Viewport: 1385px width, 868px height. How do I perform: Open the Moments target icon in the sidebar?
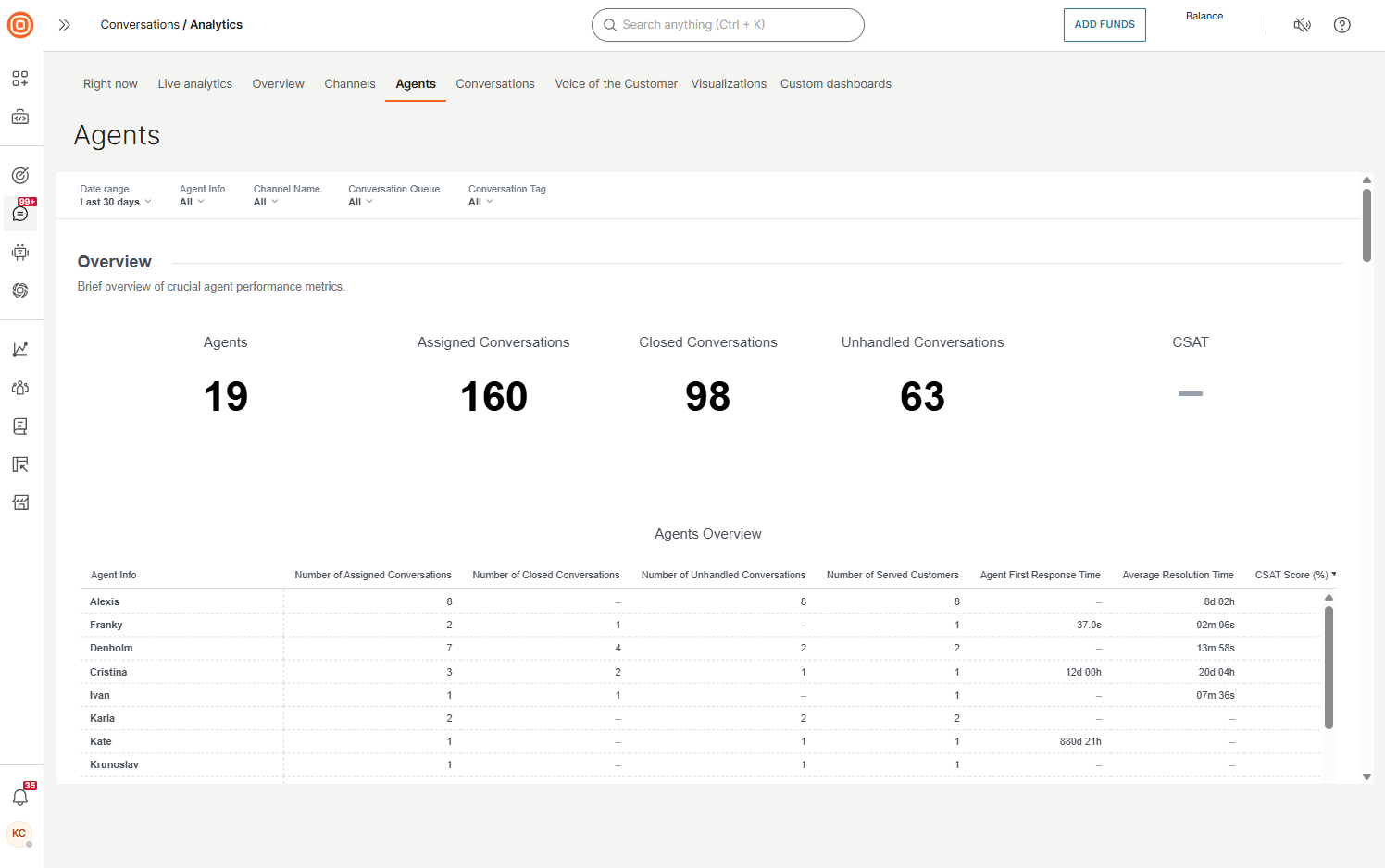click(x=19, y=174)
